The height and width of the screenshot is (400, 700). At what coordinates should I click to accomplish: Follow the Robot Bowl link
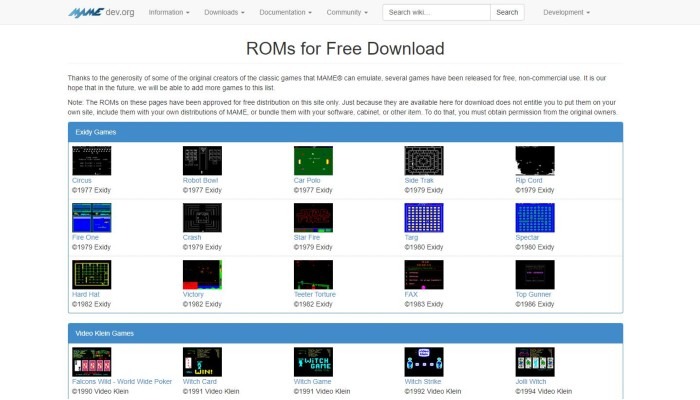pos(200,180)
